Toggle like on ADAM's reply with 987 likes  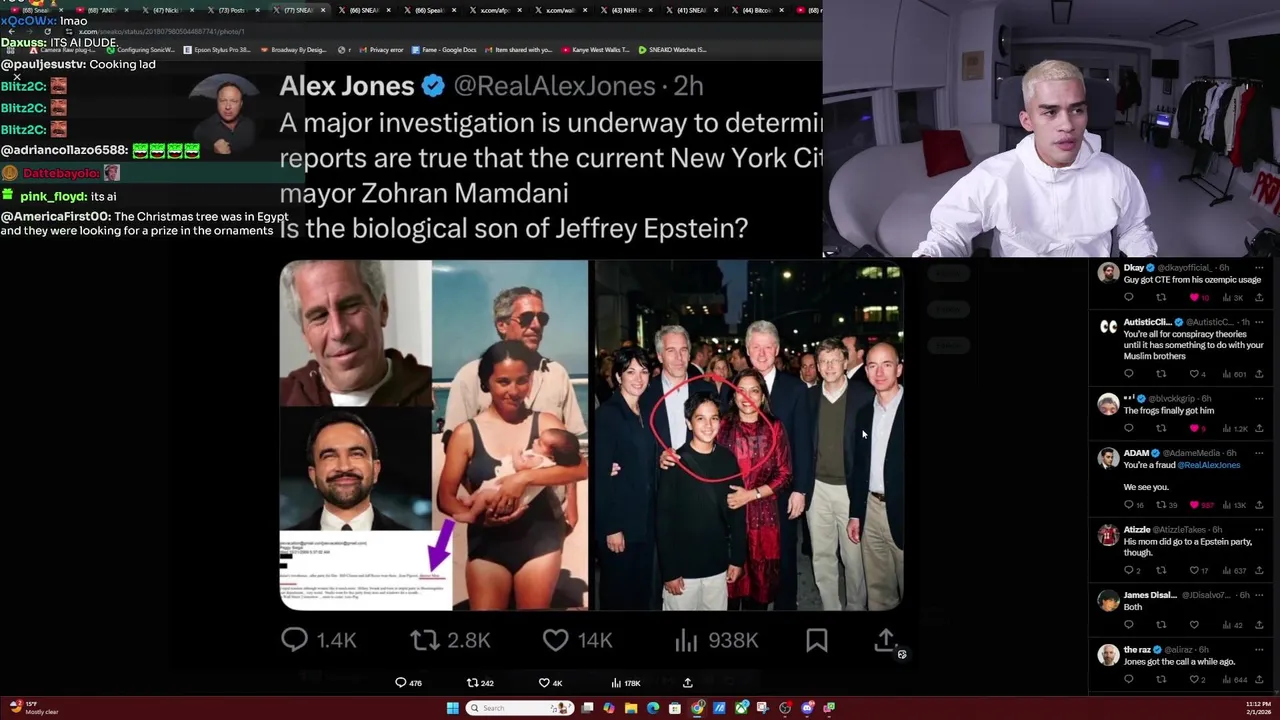[1194, 505]
